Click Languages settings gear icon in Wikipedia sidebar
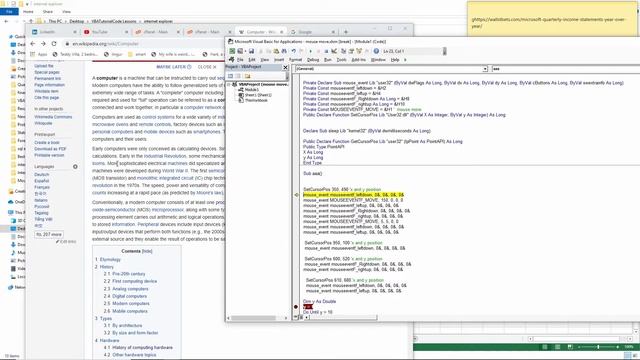This screenshot has width=640, height=360. 75,167
